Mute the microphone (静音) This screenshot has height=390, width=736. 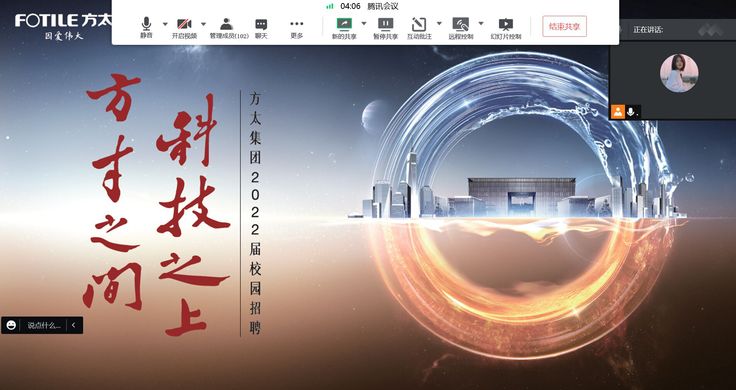pos(146,28)
